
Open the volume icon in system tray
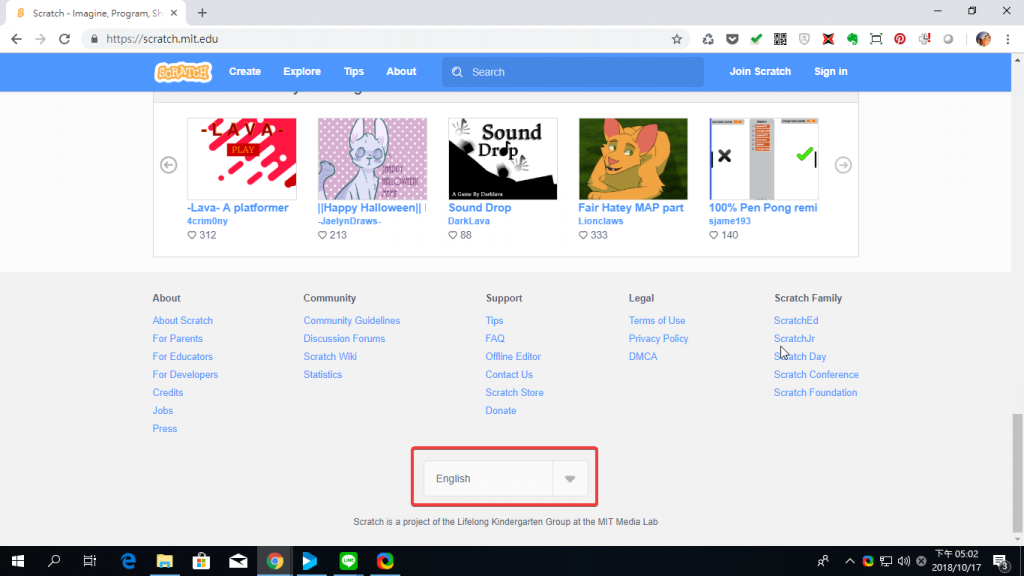[x=904, y=561]
